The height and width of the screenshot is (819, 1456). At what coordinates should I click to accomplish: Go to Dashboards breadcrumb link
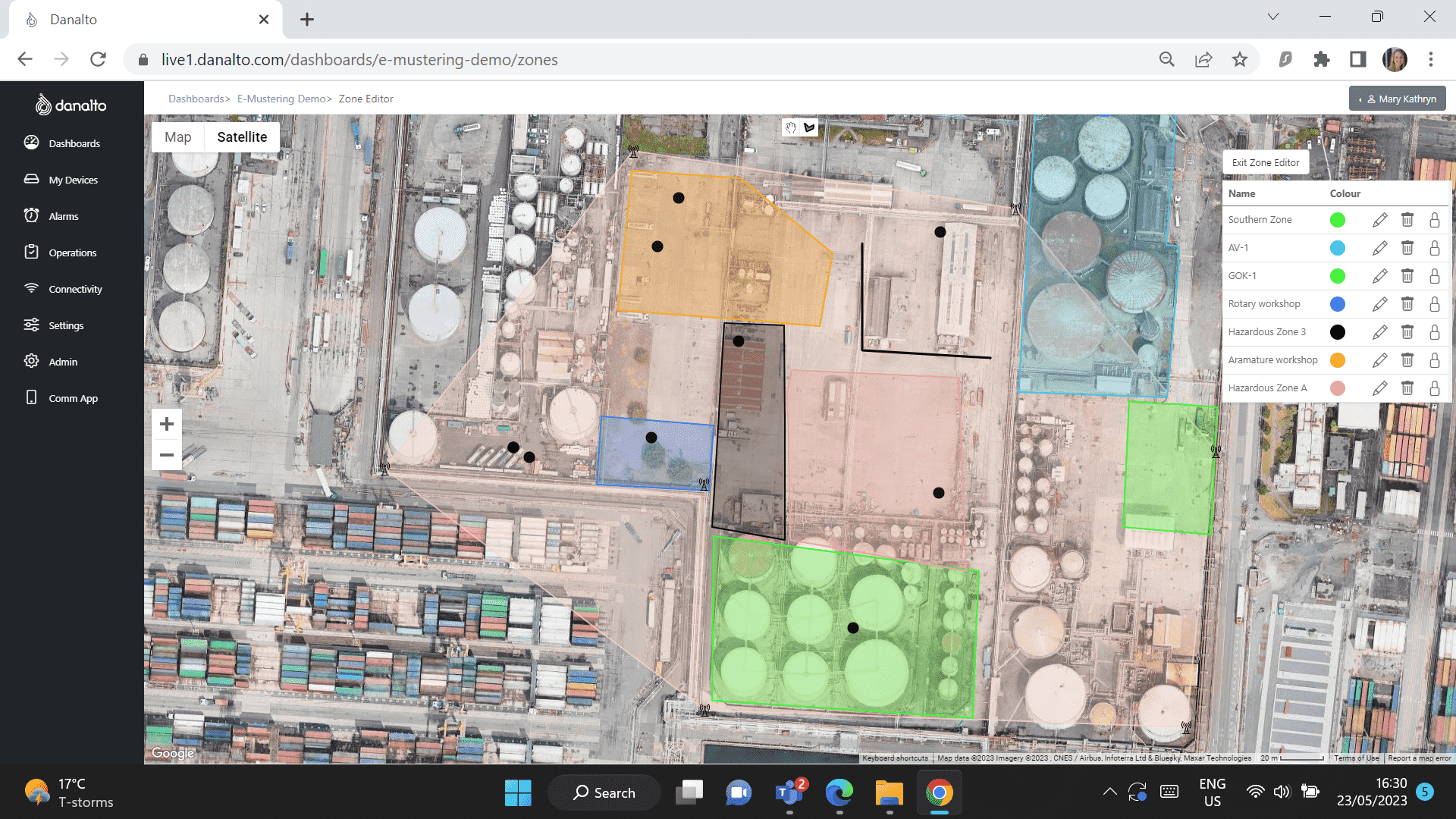[196, 99]
